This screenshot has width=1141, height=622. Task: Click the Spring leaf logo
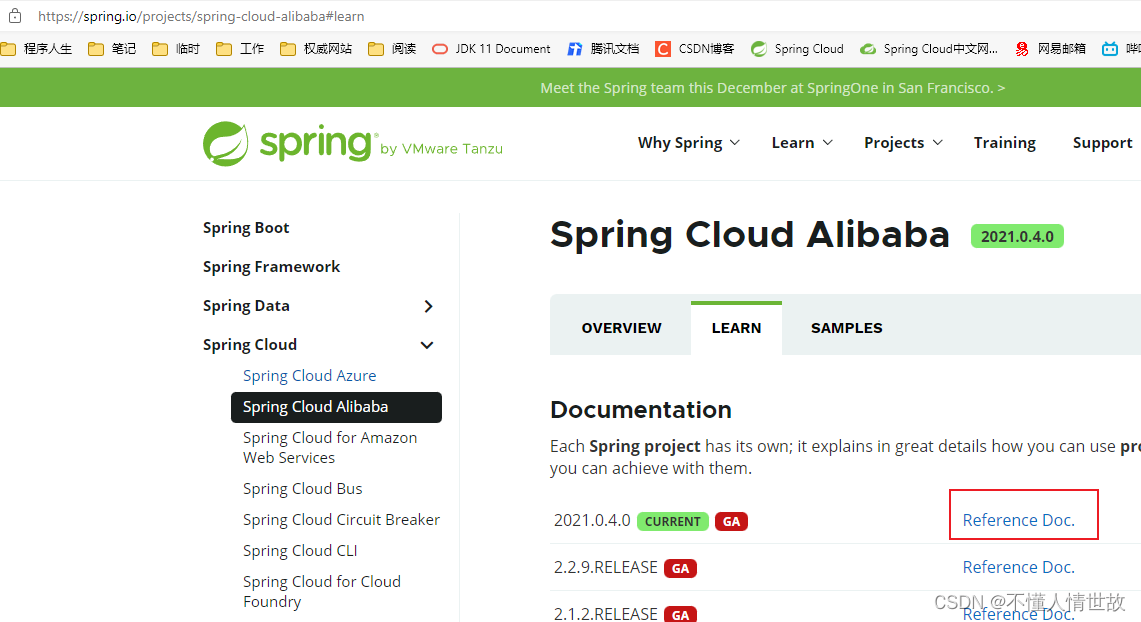point(226,142)
